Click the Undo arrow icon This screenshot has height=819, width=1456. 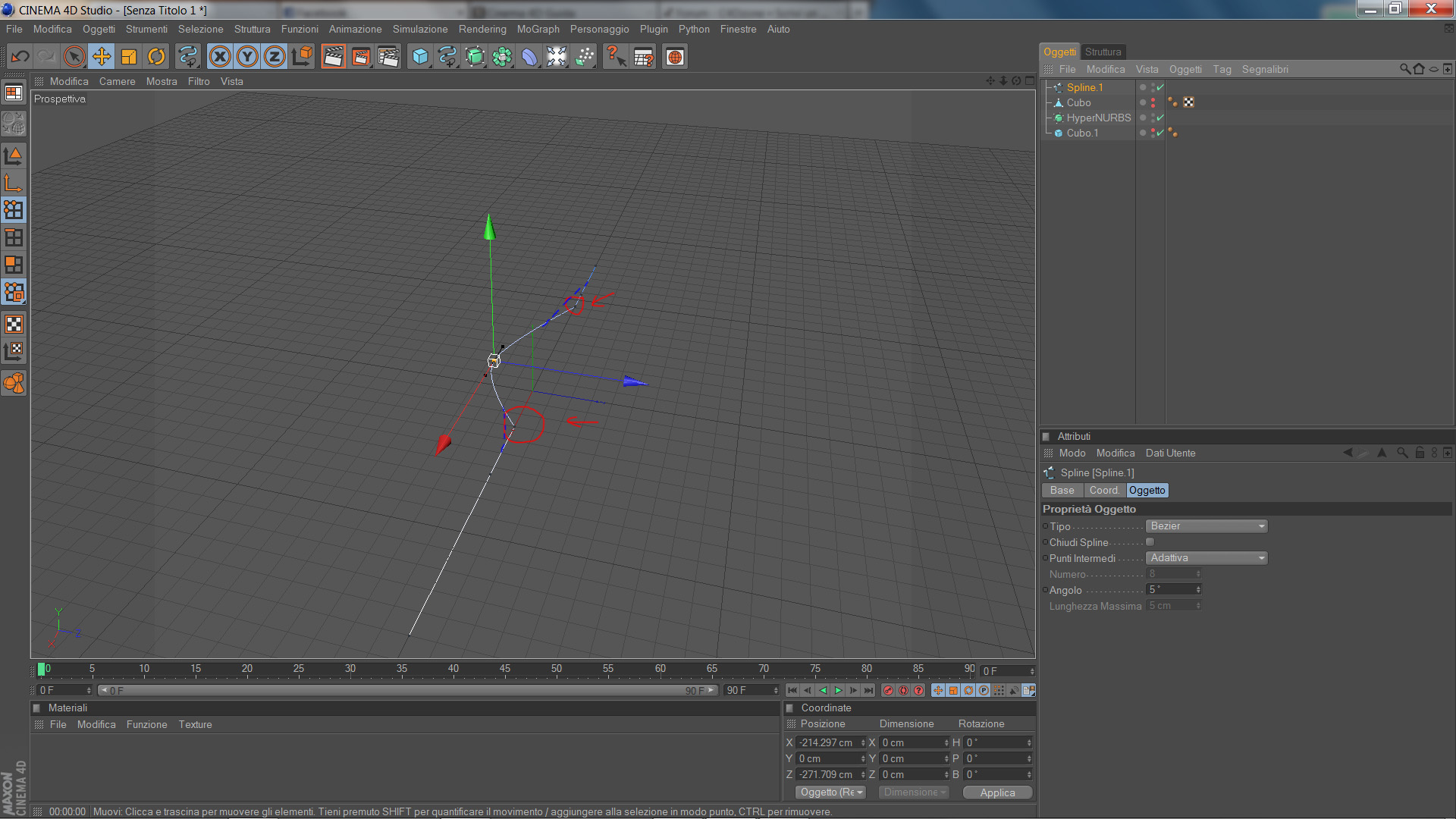20,57
